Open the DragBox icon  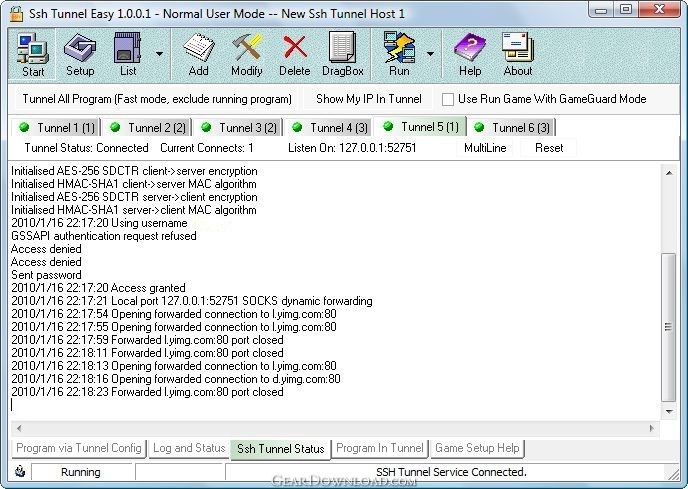[342, 54]
